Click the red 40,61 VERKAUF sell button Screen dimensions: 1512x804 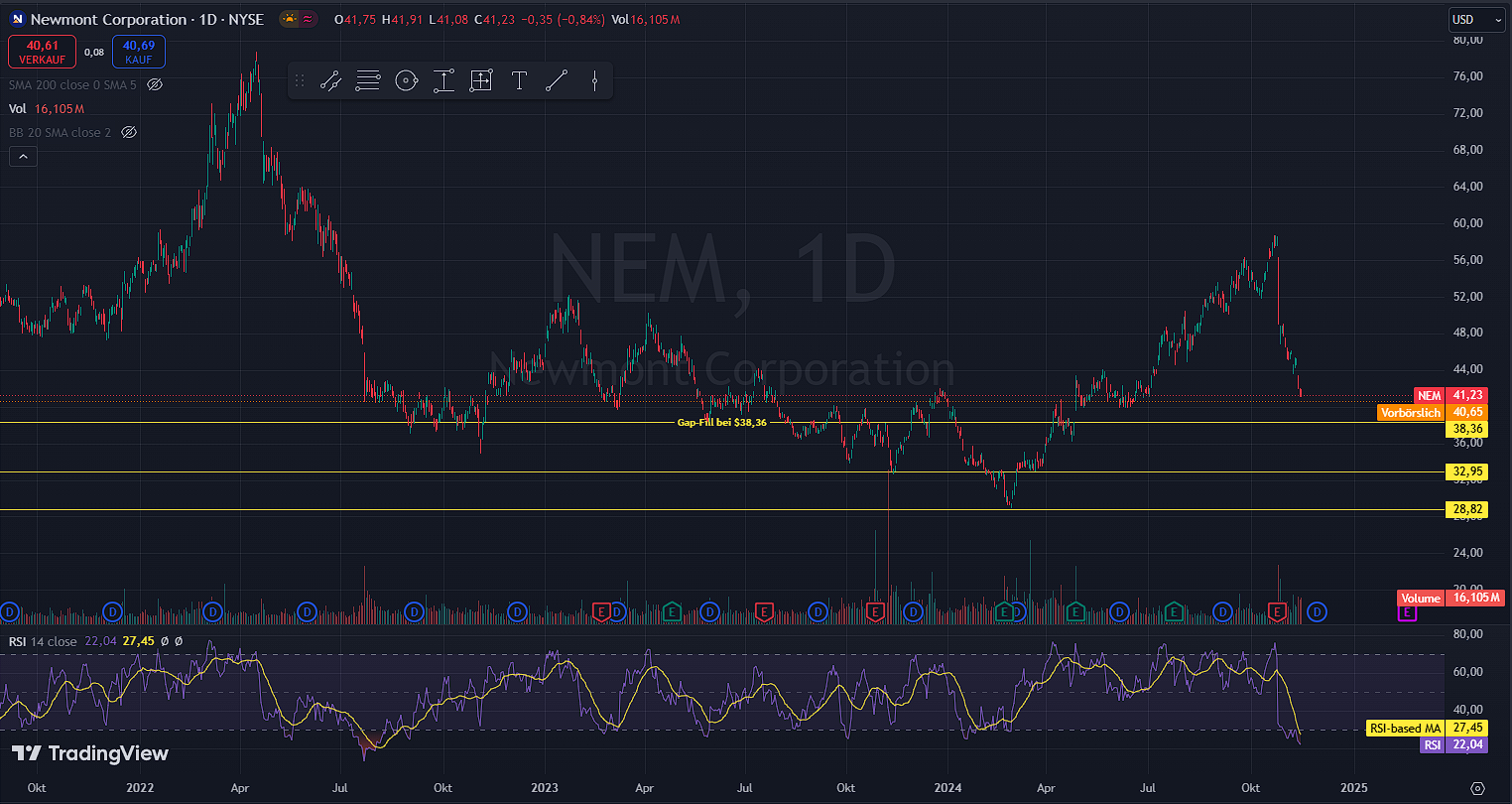(x=42, y=52)
